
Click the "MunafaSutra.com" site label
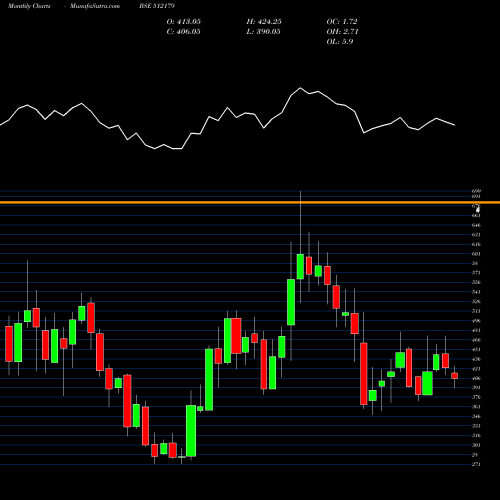[x=95, y=6]
